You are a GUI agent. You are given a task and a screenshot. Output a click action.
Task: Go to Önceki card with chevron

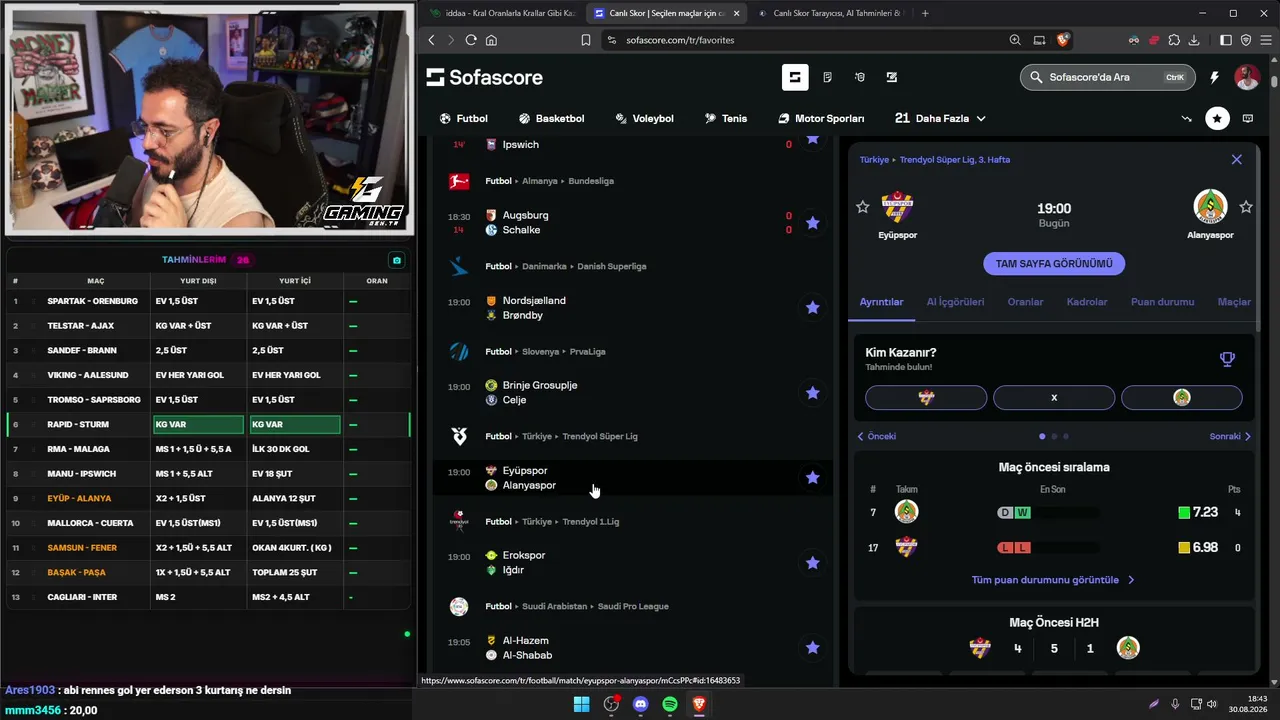876,436
